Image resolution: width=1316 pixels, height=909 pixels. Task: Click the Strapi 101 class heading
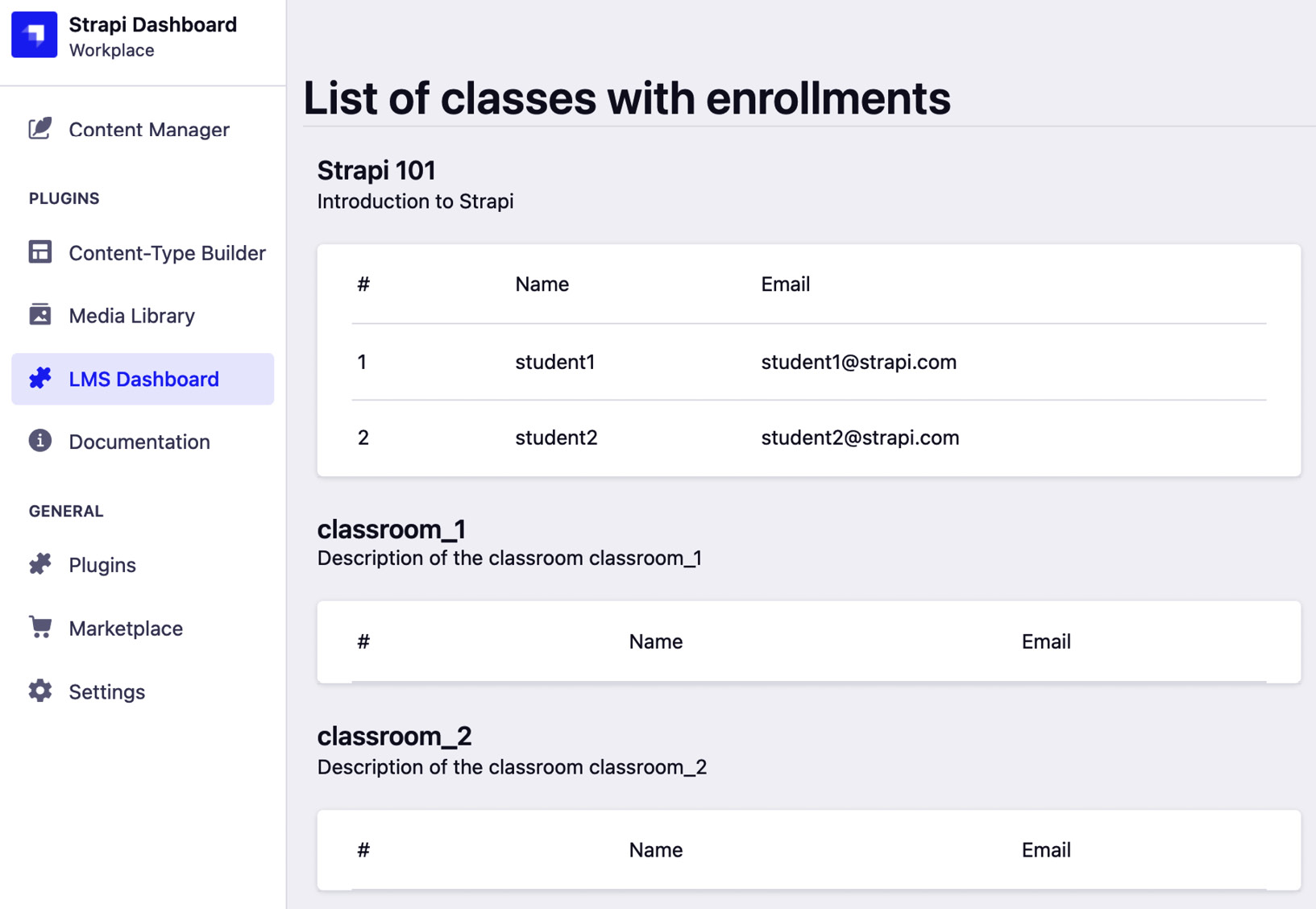click(376, 170)
